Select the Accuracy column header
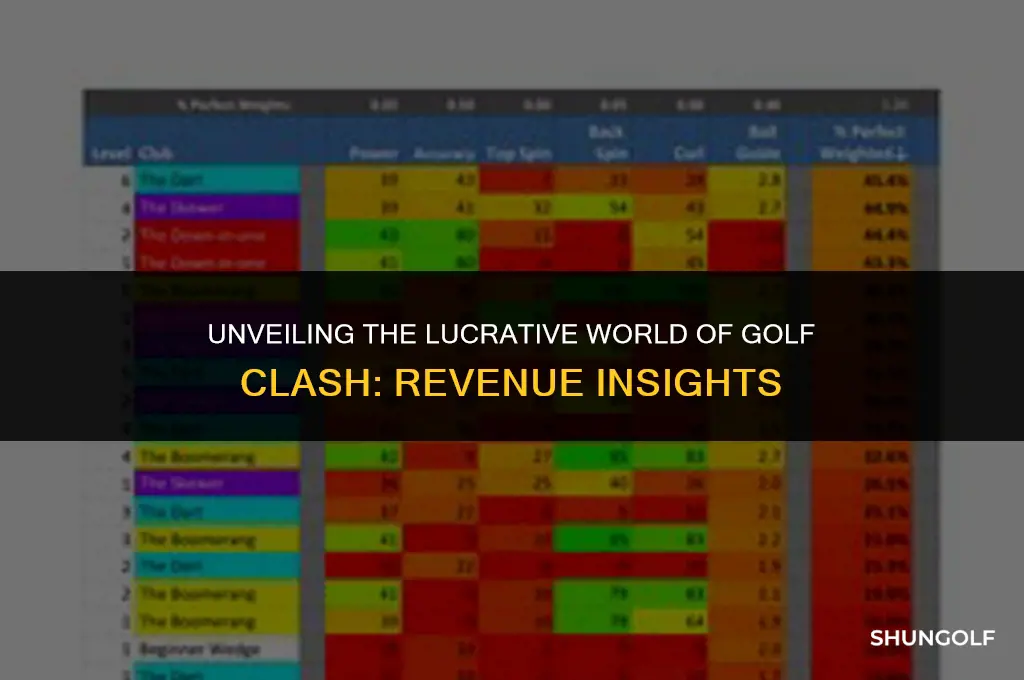1024x680 pixels. coord(444,154)
